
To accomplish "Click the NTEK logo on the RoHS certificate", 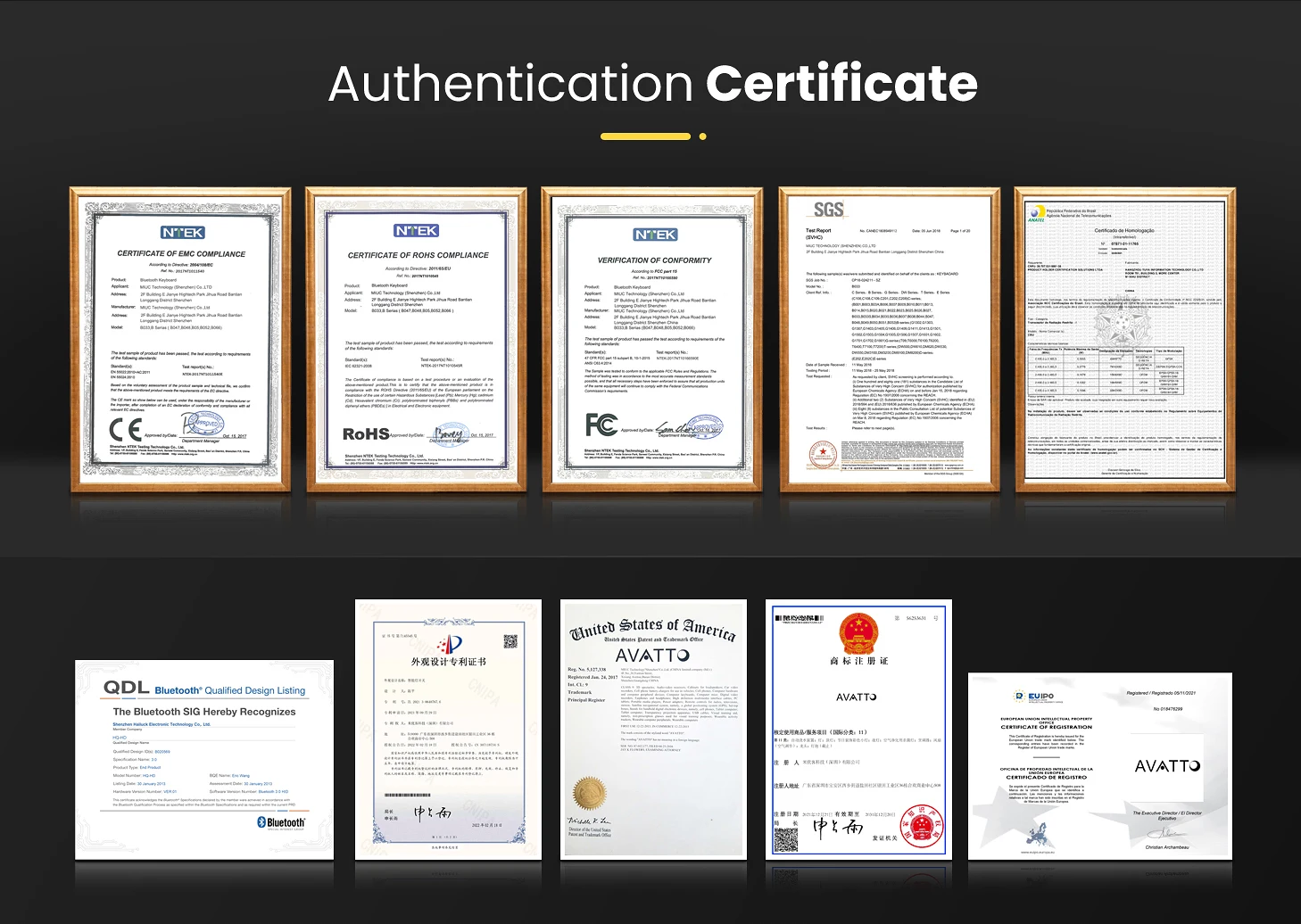I will [x=417, y=231].
